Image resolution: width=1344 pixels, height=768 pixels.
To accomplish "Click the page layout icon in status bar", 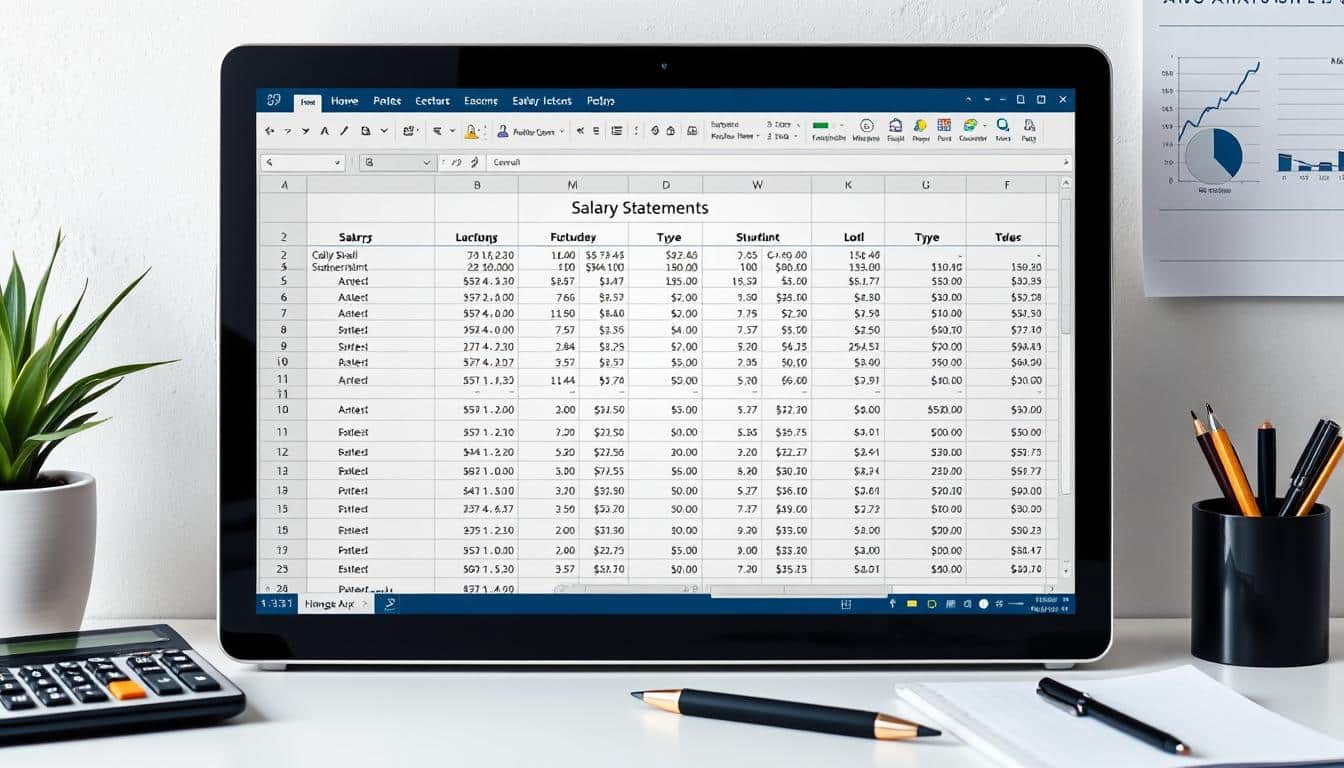I will [846, 604].
